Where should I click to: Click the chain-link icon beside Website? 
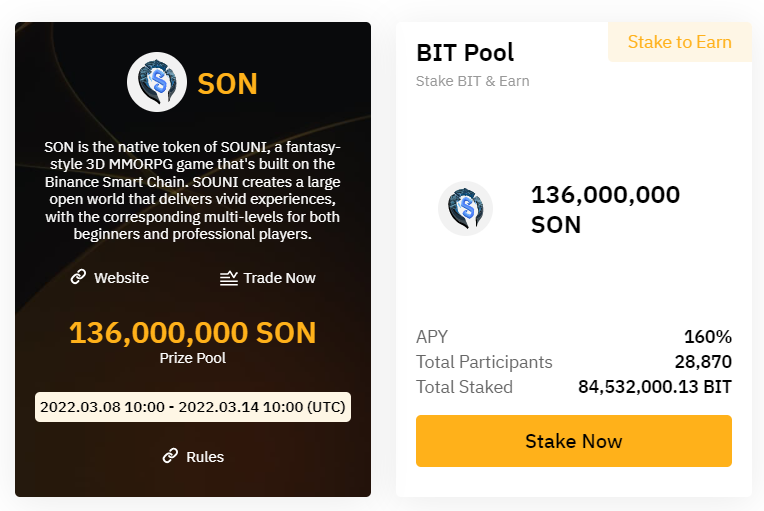tap(78, 277)
